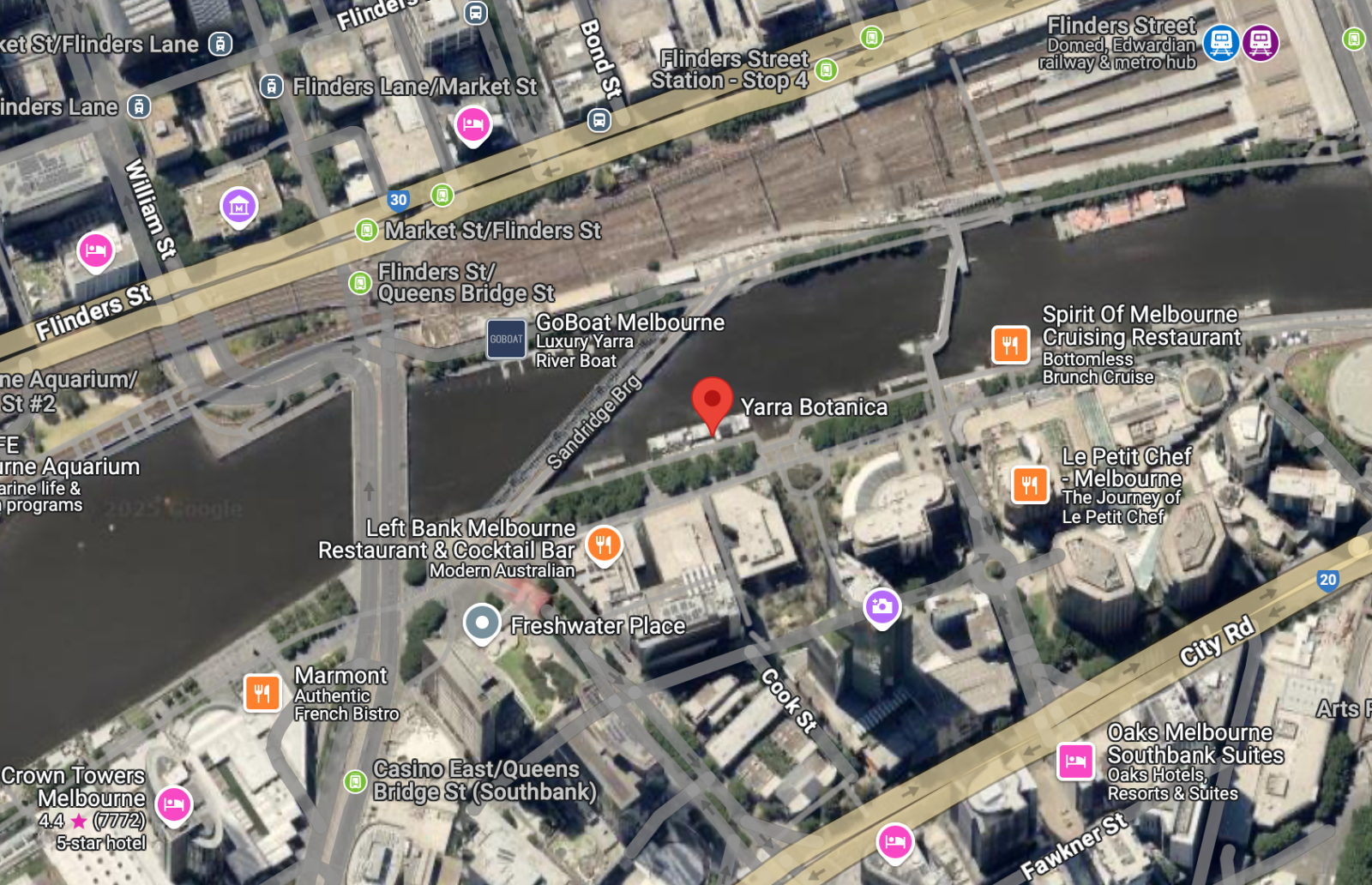The width and height of the screenshot is (1372, 885).
Task: Click Le Petit Chef restaurant marker
Action: click(1030, 485)
